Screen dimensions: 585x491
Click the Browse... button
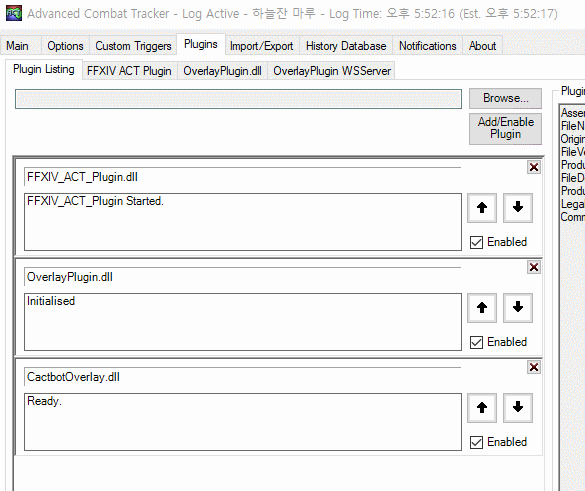point(506,98)
